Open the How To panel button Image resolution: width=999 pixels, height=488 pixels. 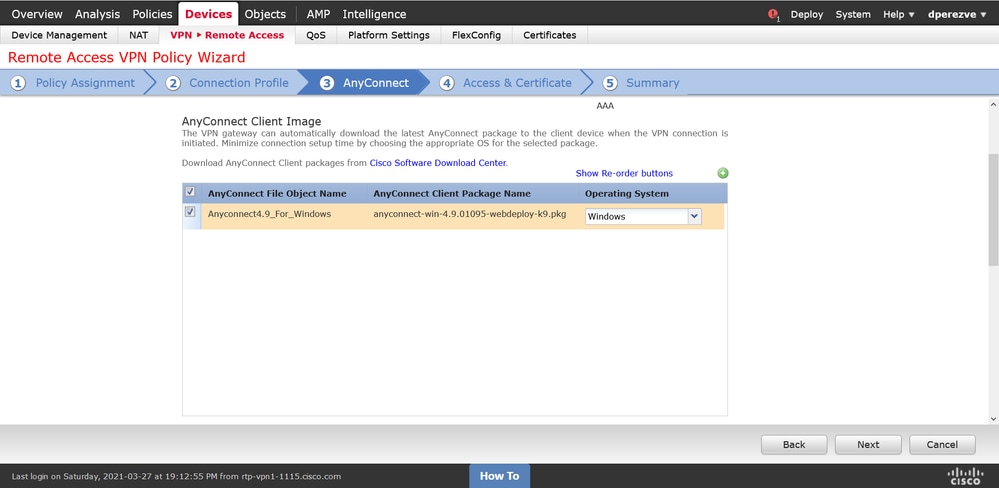(500, 476)
